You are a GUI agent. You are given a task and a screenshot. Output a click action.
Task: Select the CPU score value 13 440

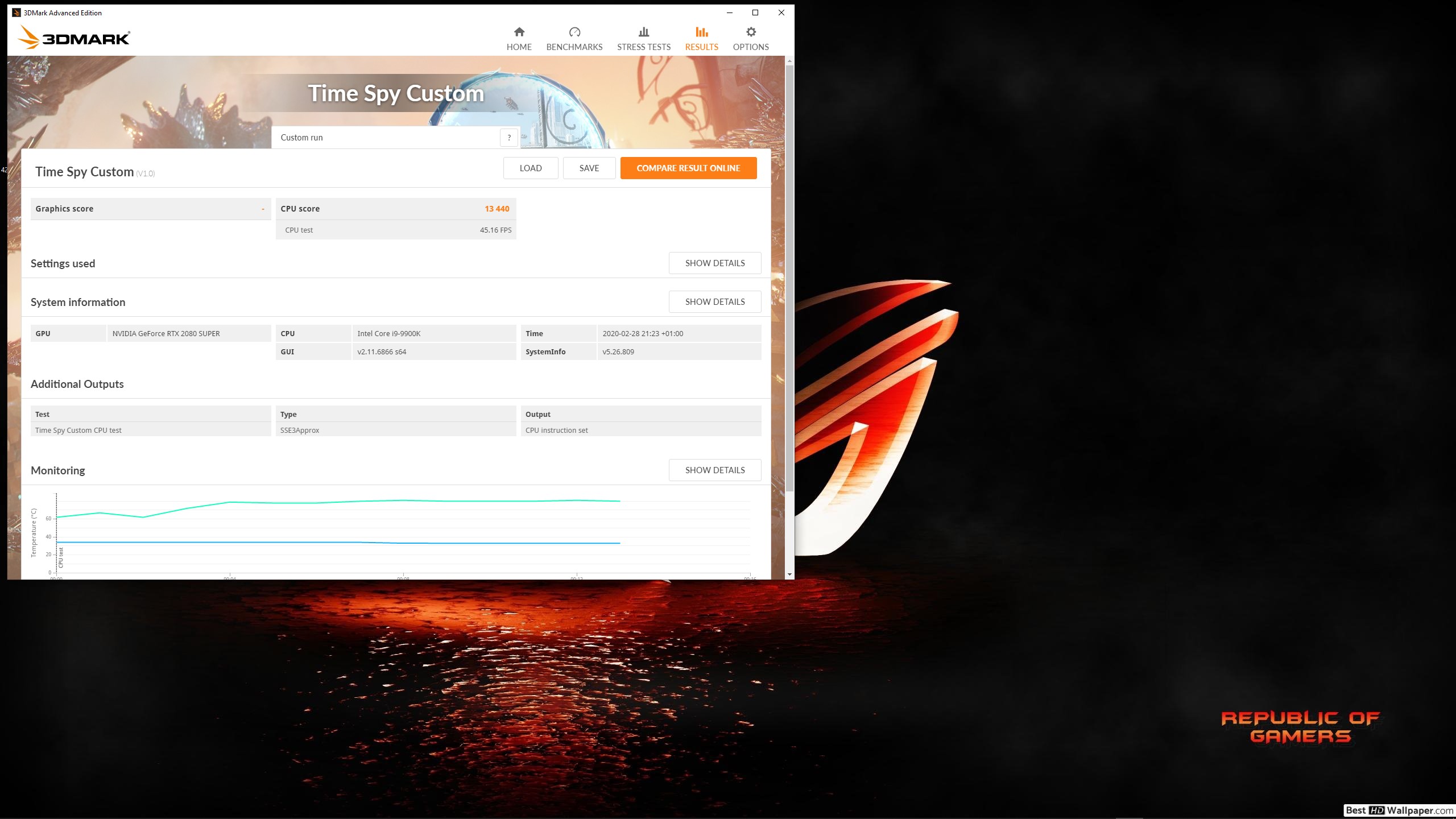click(x=497, y=209)
